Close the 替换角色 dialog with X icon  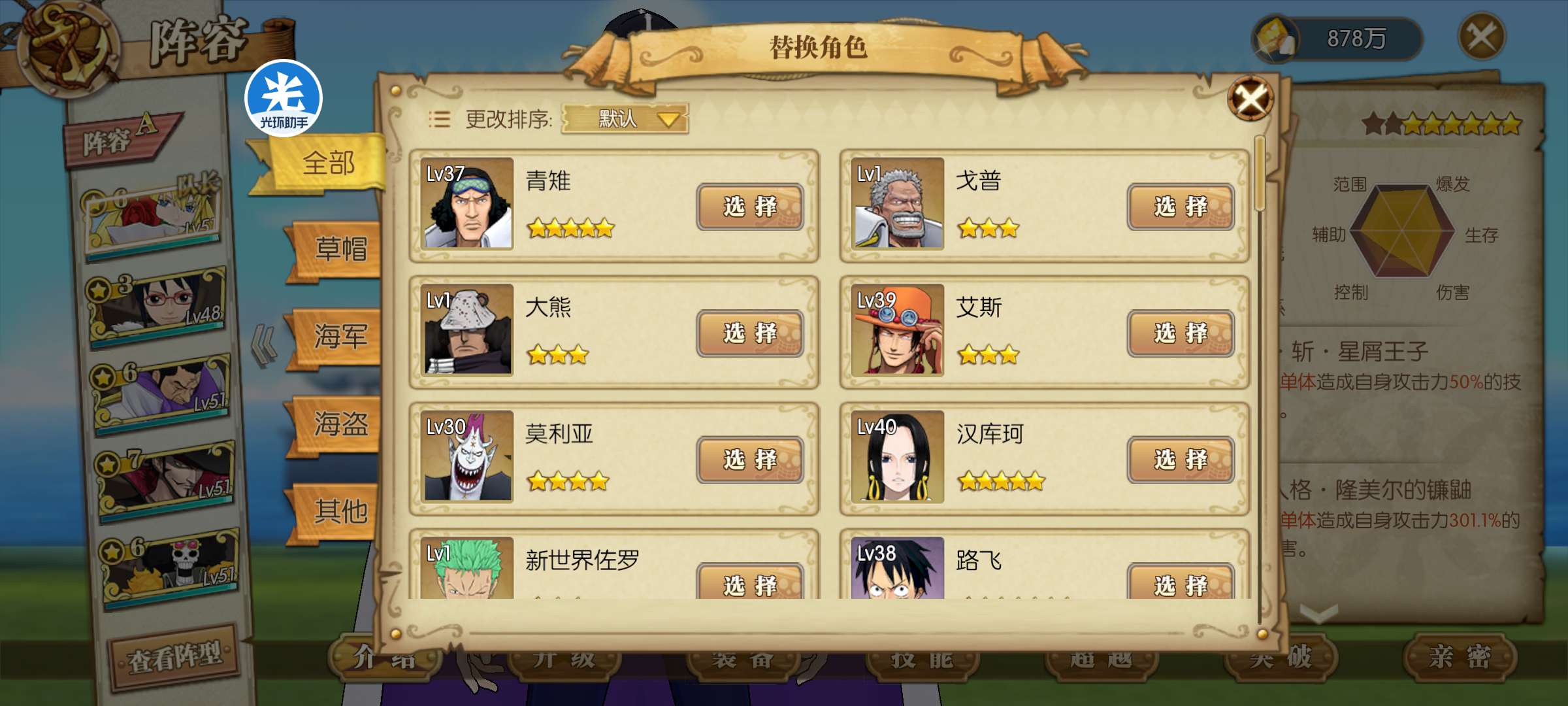point(1250,99)
